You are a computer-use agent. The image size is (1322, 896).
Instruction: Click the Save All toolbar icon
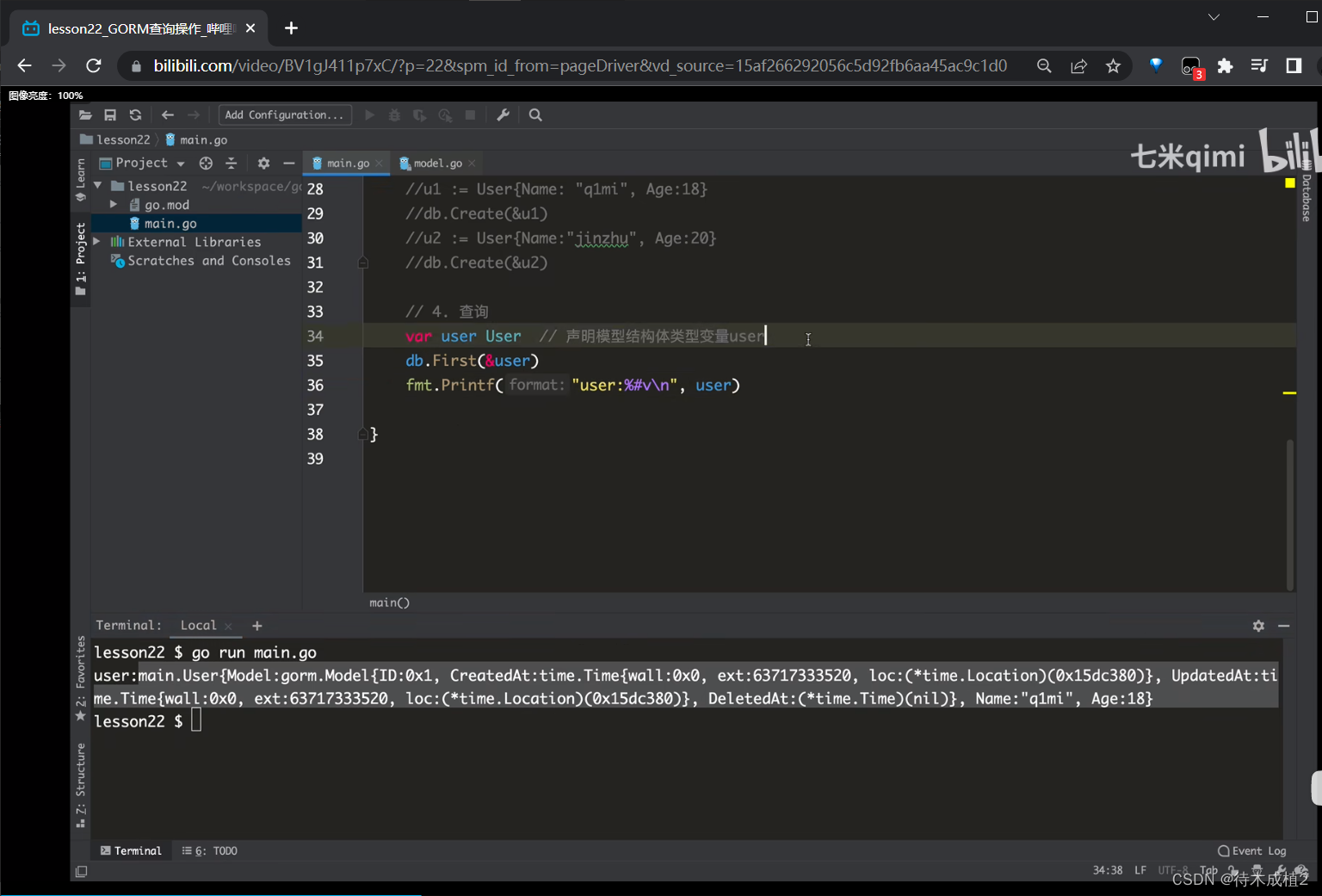click(x=110, y=115)
